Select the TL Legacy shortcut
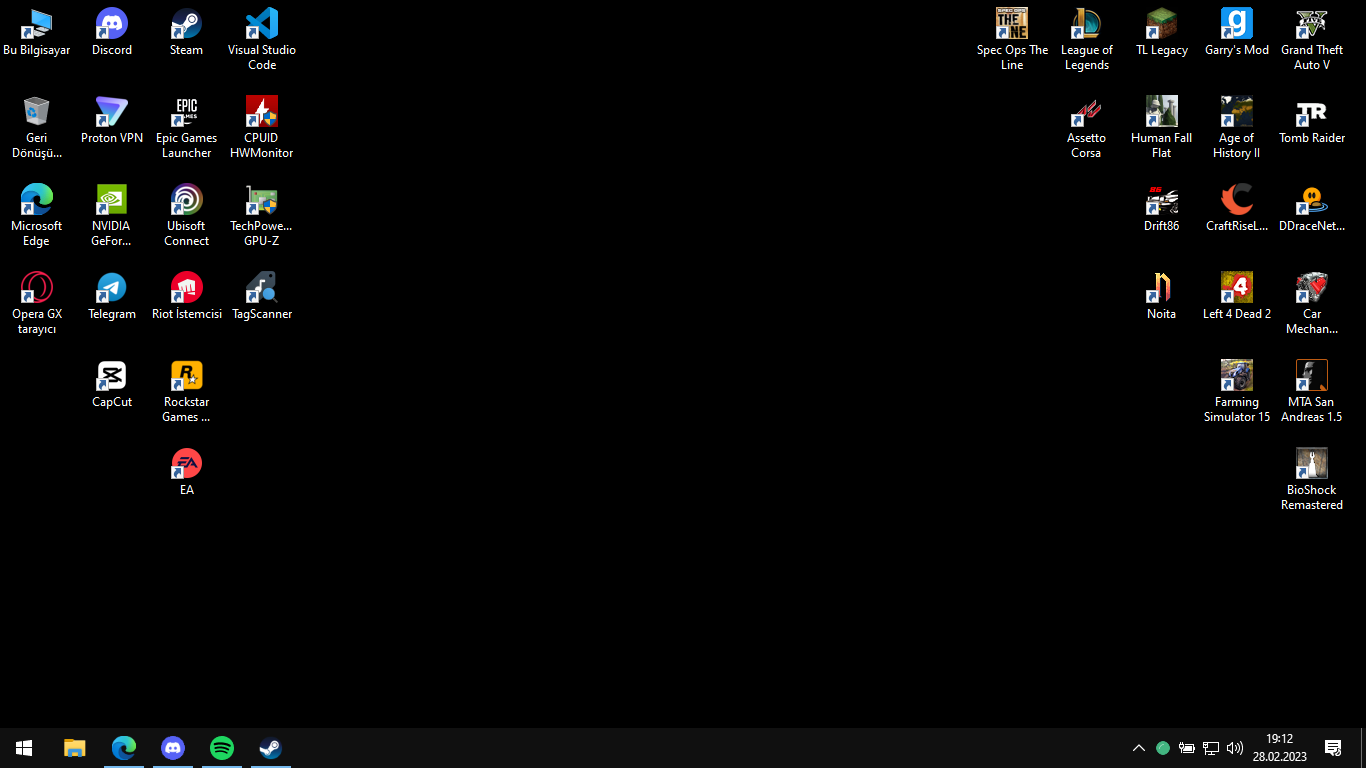The width and height of the screenshot is (1366, 768). point(1162,33)
